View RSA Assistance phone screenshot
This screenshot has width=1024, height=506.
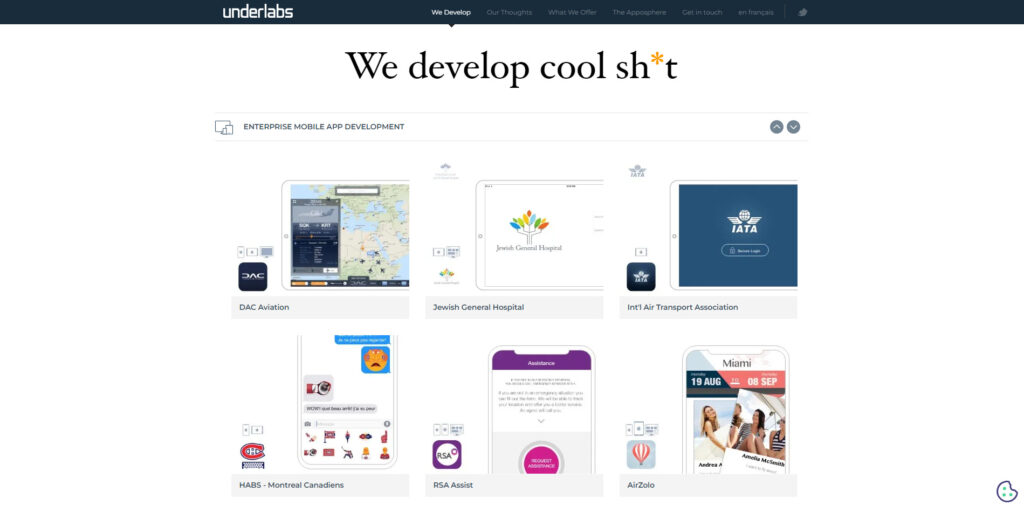click(541, 409)
